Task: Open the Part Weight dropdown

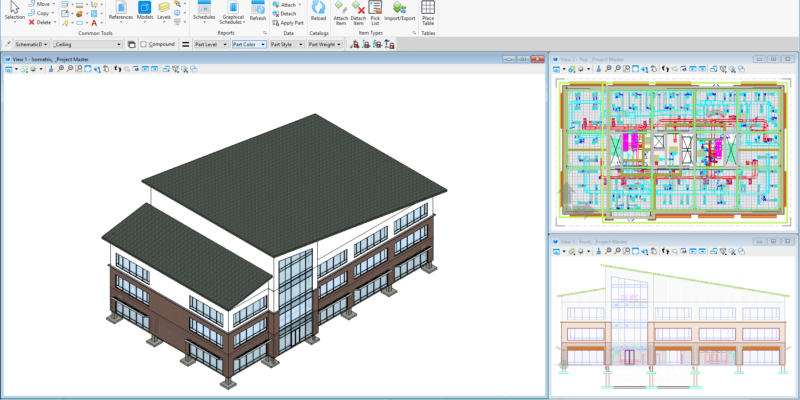Action: 325,44
